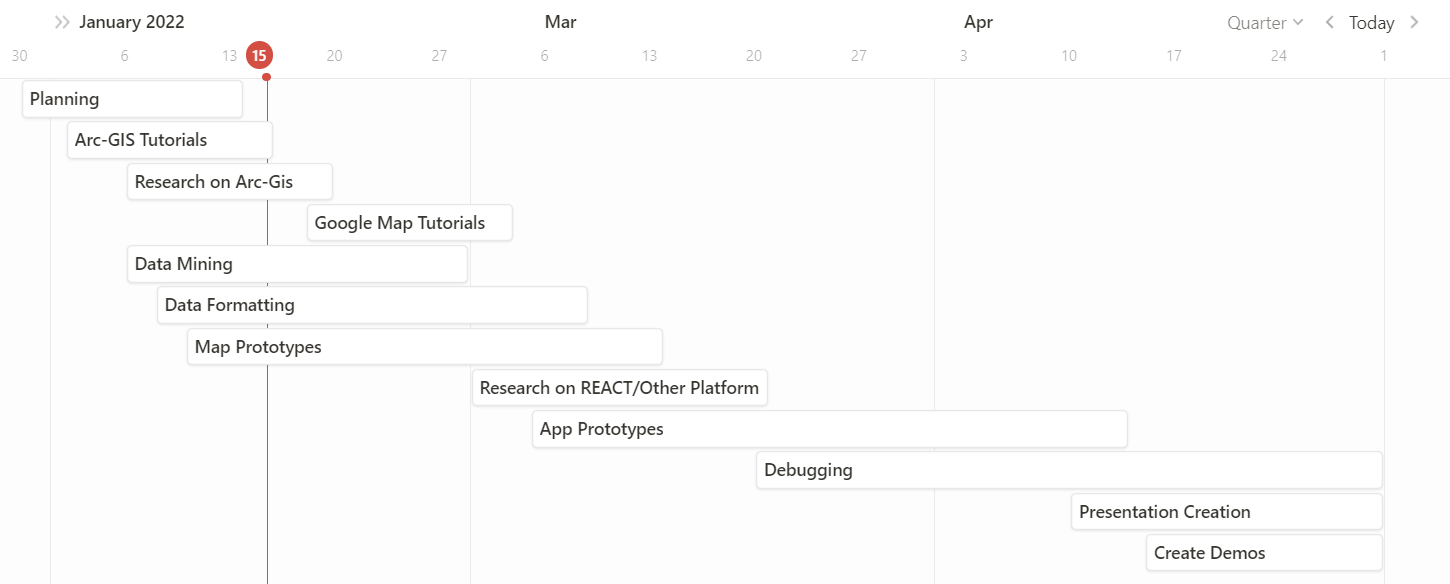The height and width of the screenshot is (584, 1450).
Task: Expand the collapsed sidebar double-chevron icon
Action: pyautogui.click(x=62, y=22)
